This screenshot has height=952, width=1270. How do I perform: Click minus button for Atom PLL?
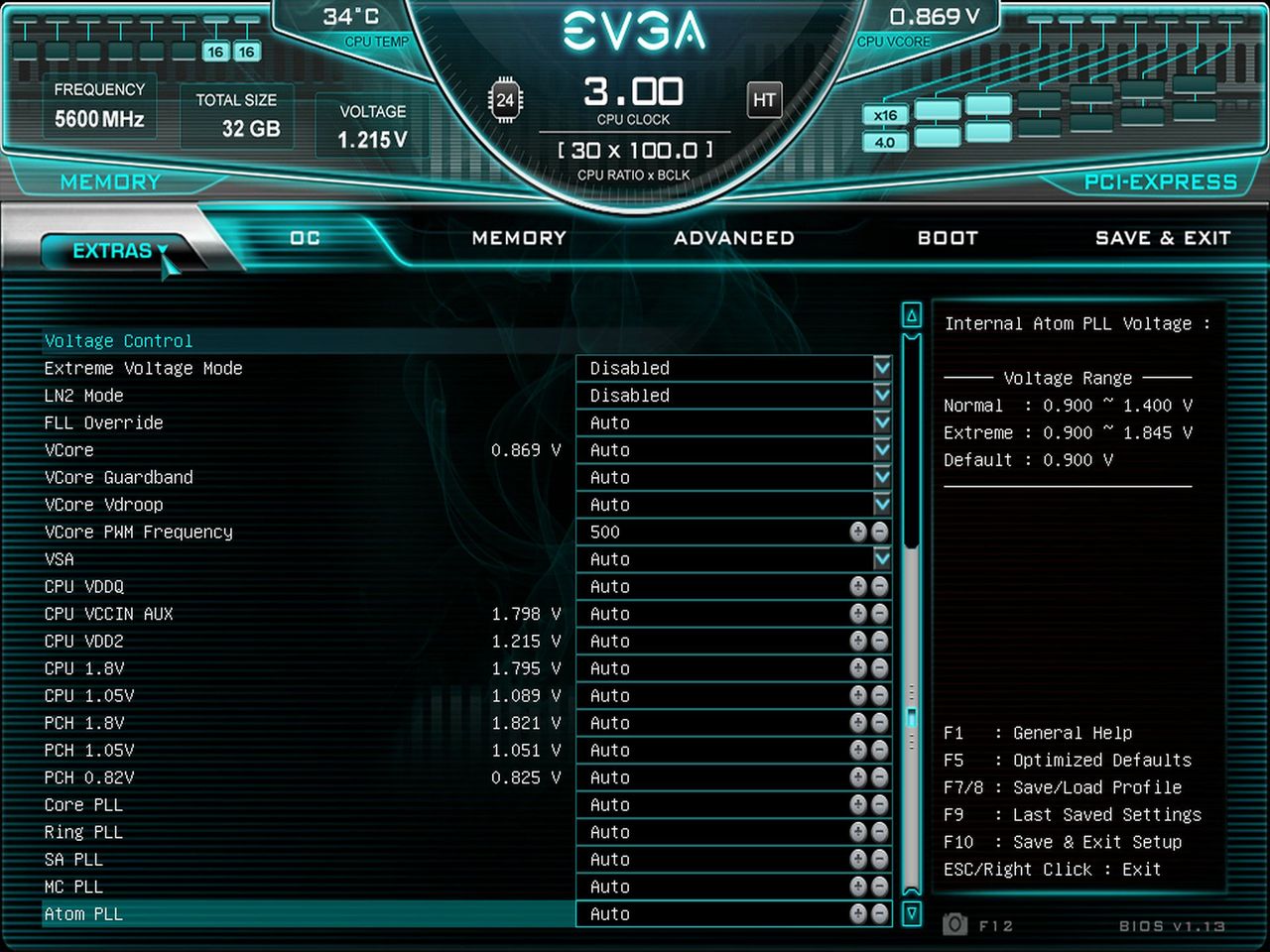tap(880, 913)
